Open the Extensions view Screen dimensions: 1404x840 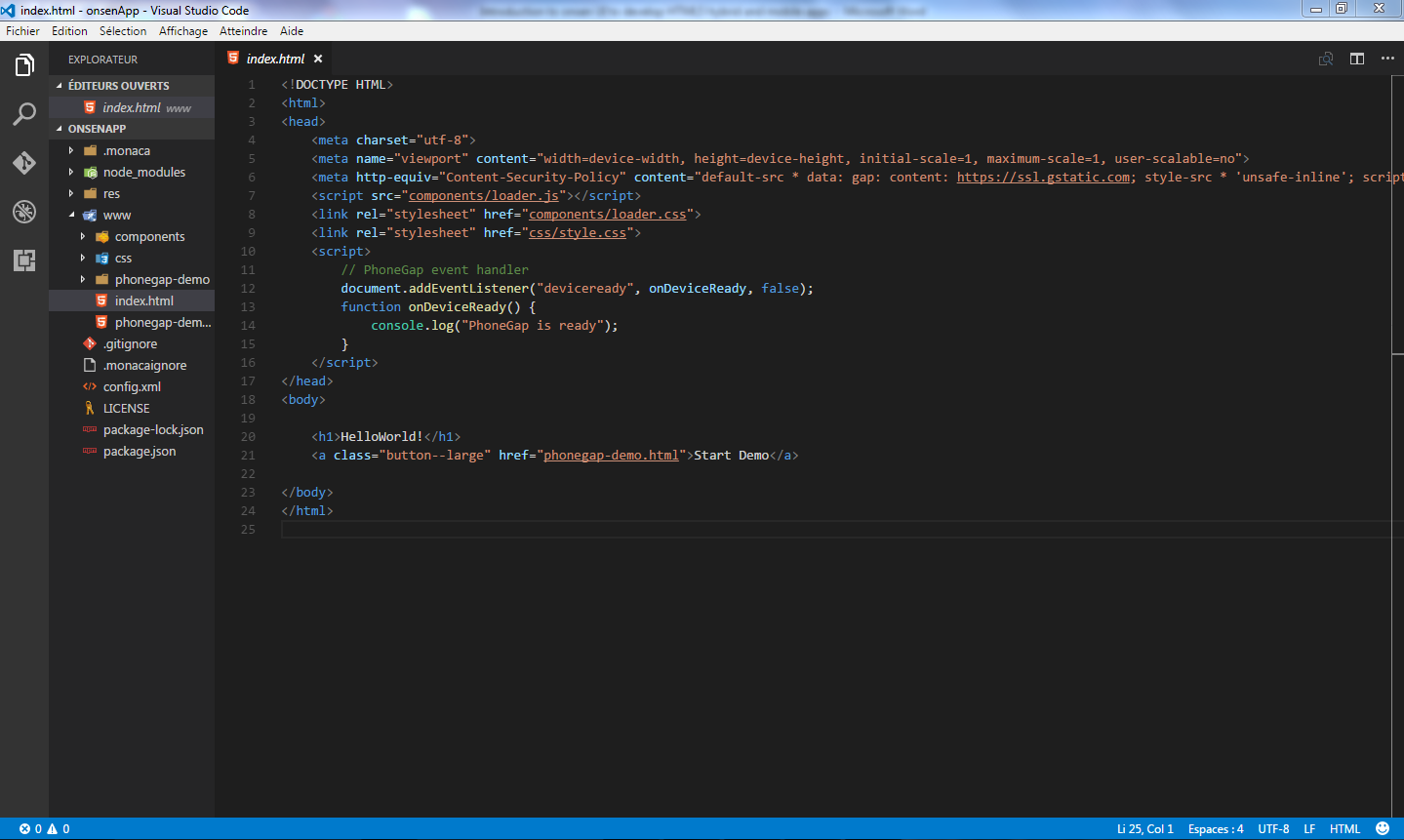pyautogui.click(x=23, y=260)
